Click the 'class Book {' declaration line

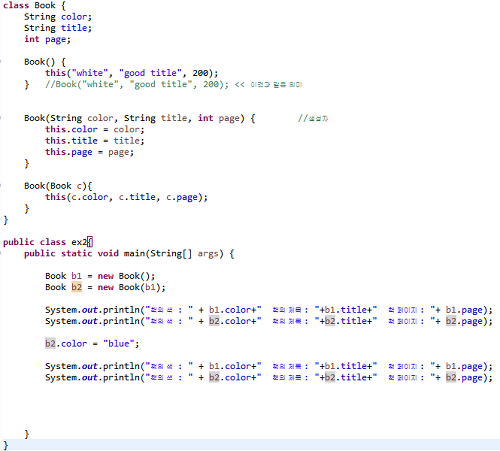pyautogui.click(x=34, y=6)
